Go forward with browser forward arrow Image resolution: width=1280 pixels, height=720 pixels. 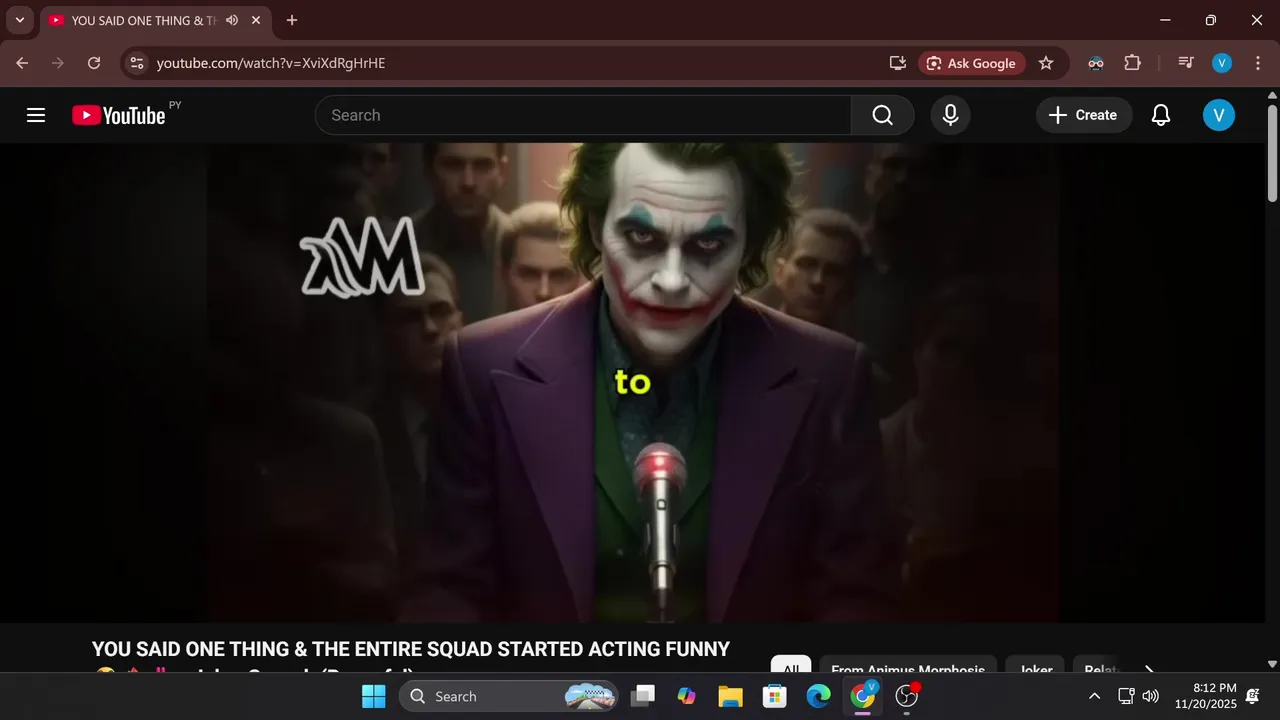coord(58,63)
